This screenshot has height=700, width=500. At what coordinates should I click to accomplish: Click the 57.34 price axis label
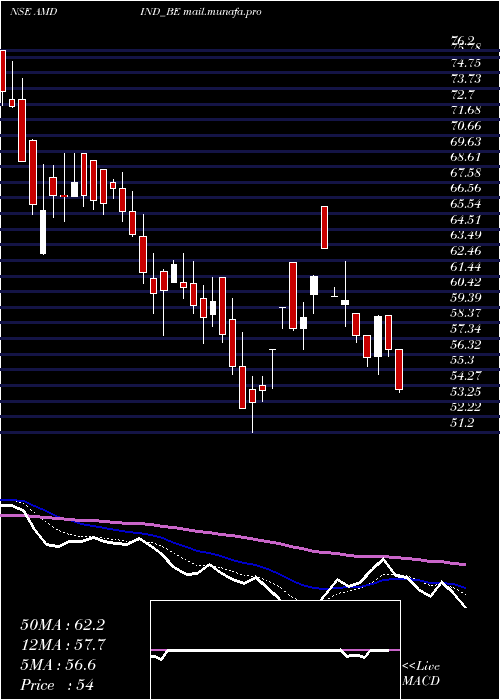click(466, 329)
